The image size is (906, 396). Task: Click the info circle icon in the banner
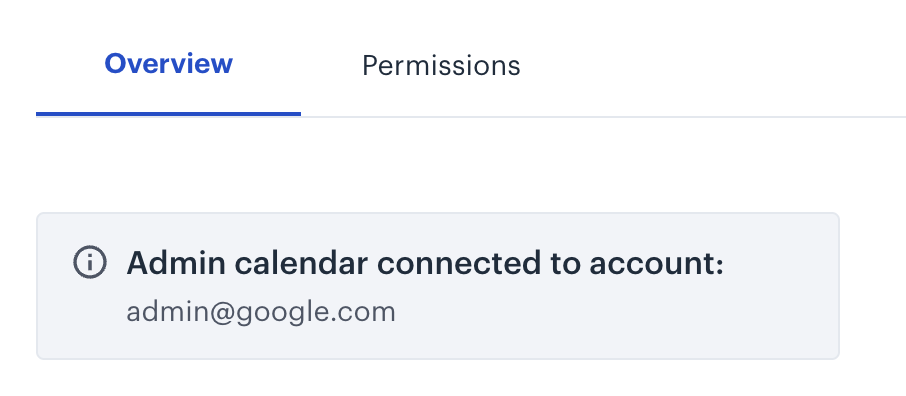(90, 262)
